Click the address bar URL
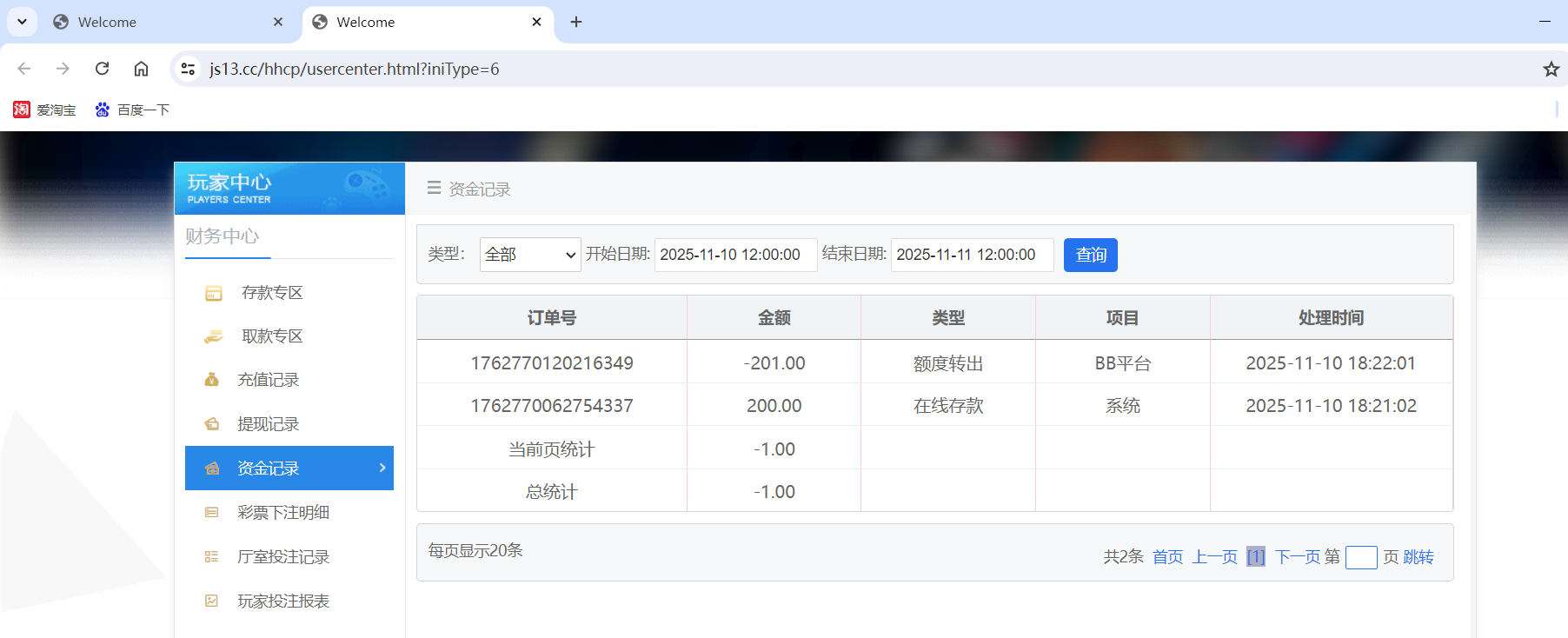Image resolution: width=1568 pixels, height=638 pixels. pyautogui.click(x=355, y=69)
